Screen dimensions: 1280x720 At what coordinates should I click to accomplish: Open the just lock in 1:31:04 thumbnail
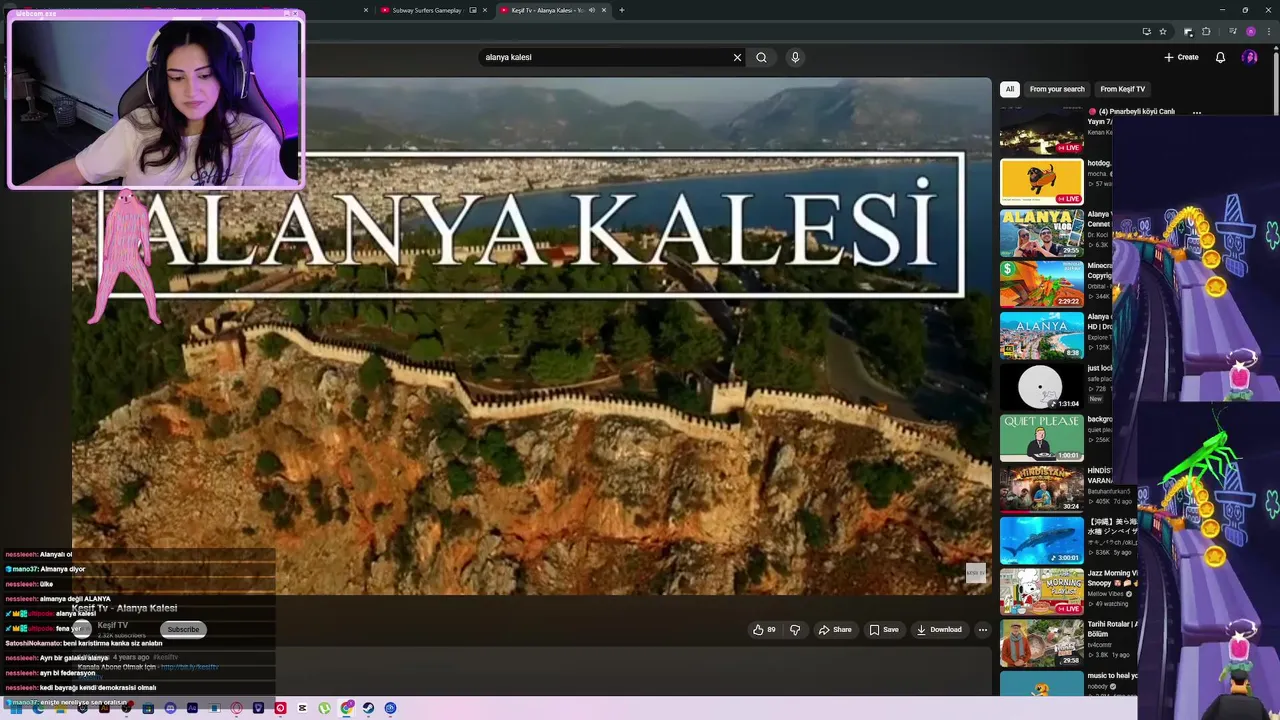coord(1041,386)
